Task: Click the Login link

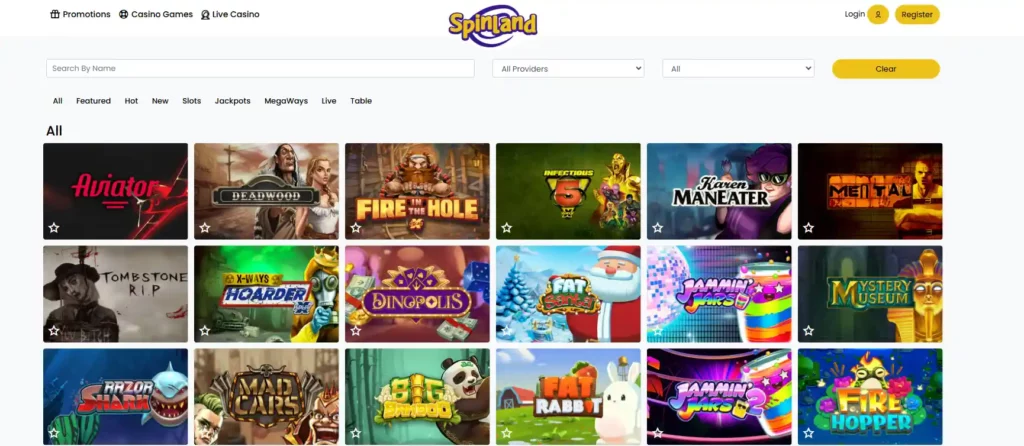Action: click(x=855, y=14)
